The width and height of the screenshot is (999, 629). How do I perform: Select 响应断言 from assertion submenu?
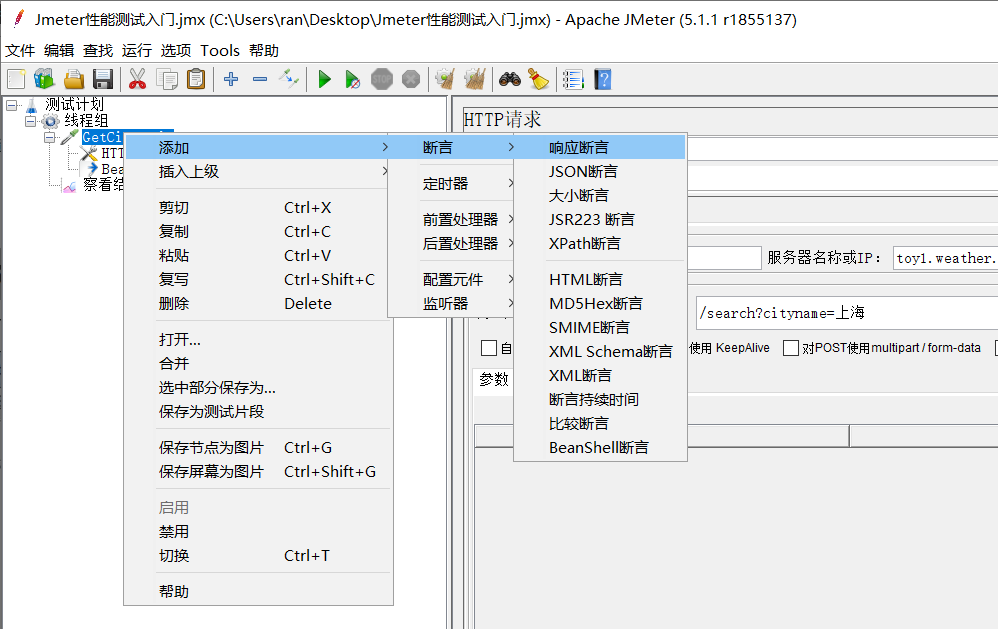[600, 147]
